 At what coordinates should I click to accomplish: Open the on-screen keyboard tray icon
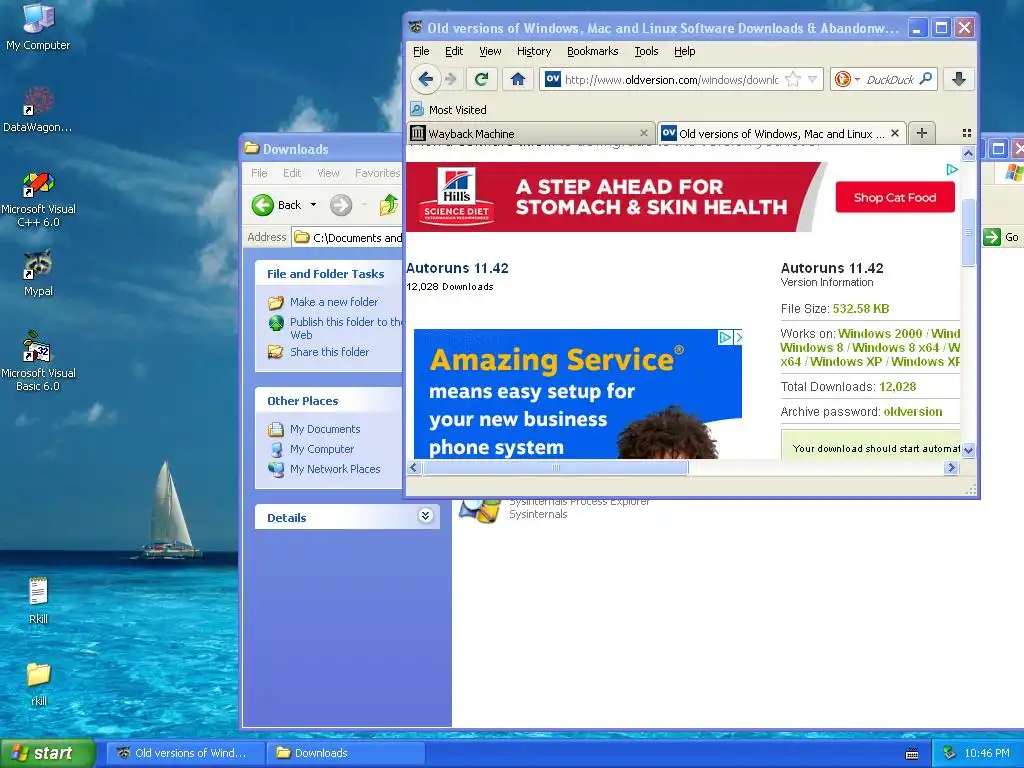[x=912, y=754]
